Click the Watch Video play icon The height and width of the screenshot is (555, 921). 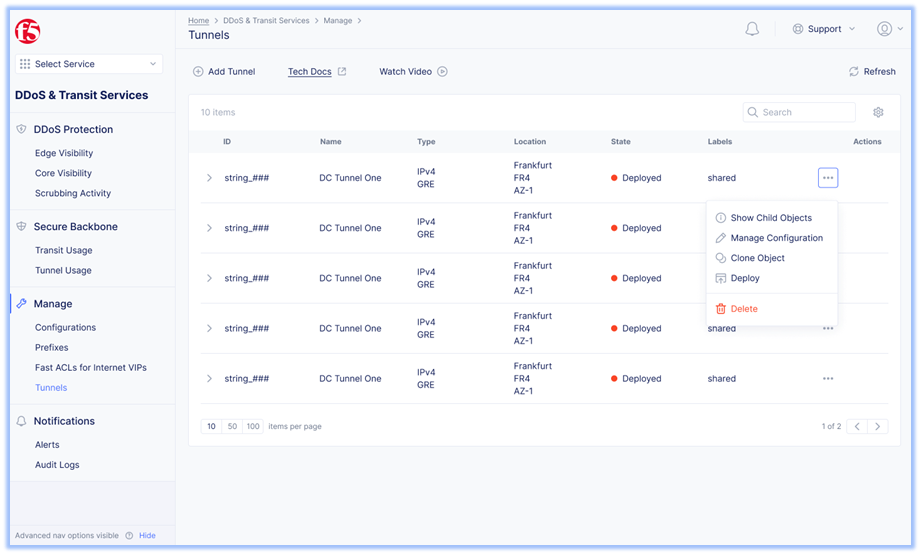(x=442, y=72)
